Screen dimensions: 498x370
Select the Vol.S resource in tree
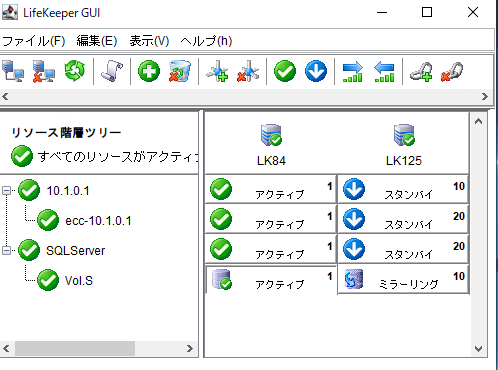click(79, 281)
